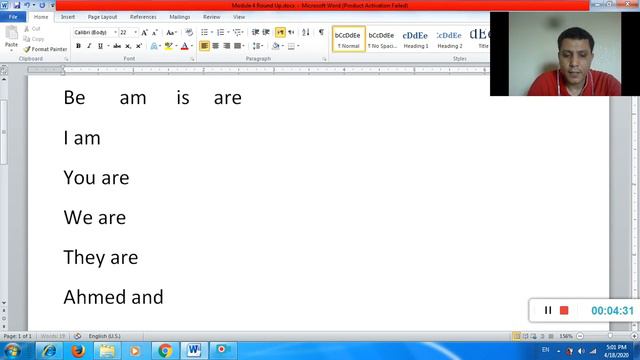Click the Numbering list icon
This screenshot has width=640, height=360.
click(220, 32)
